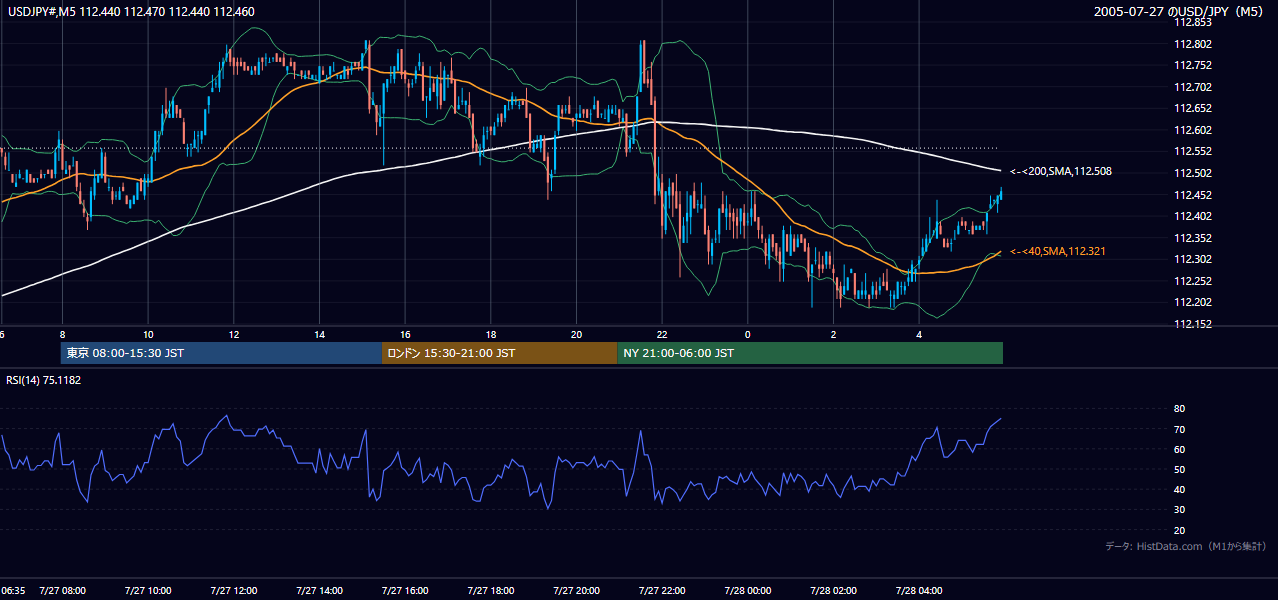
Task: Click the 7/27 14:00 bottom date label
Action: 320,590
